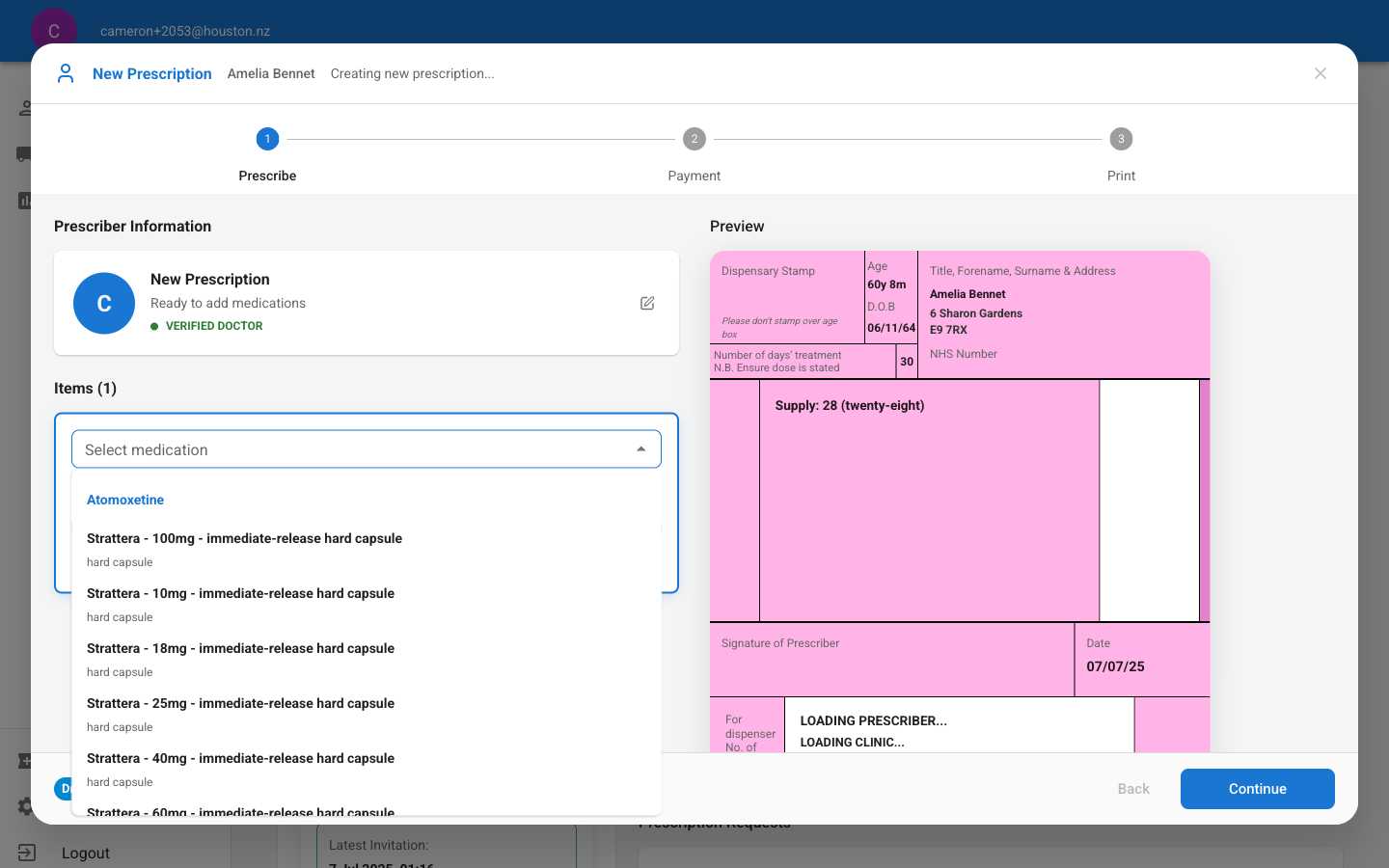The height and width of the screenshot is (868, 1389).
Task: Click the New Prescription header title
Action: point(152,73)
